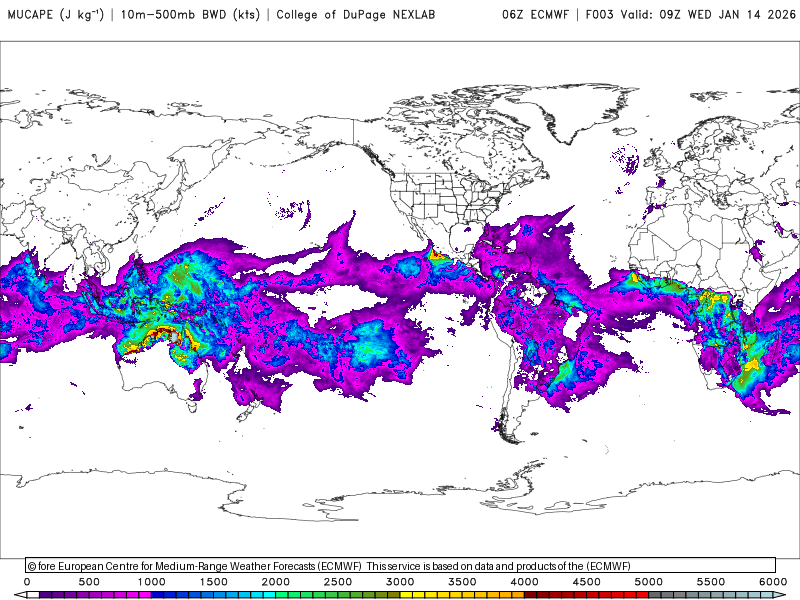Image resolution: width=800 pixels, height=600 pixels.
Task: Click the 6000 label on the color scale
Action: pos(773,582)
